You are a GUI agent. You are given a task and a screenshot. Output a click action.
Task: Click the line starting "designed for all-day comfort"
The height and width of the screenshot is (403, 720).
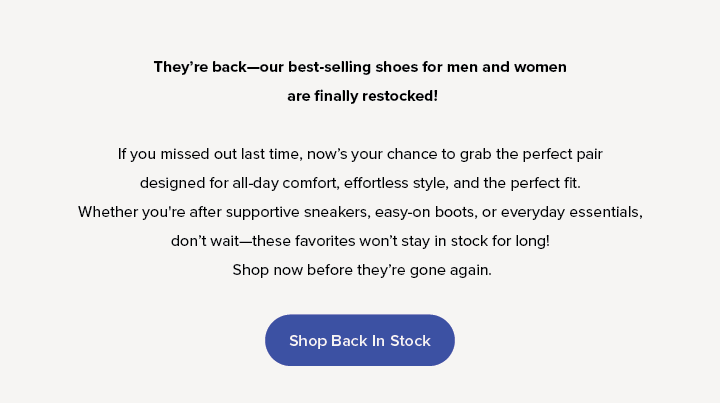(360, 183)
